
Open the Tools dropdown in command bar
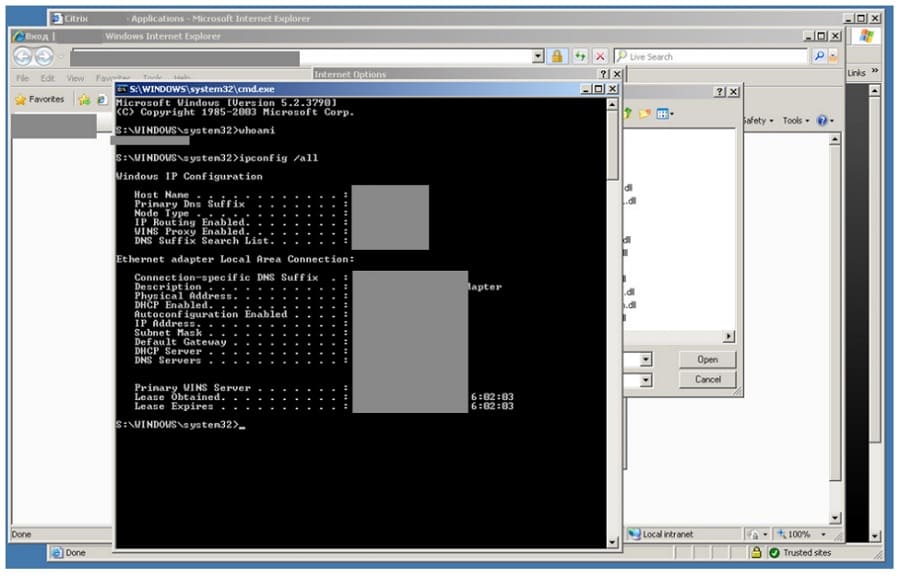click(x=795, y=121)
